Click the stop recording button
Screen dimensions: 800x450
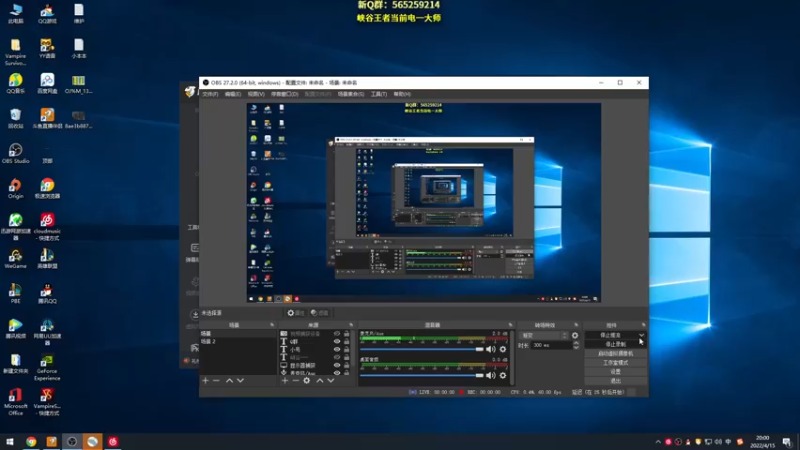(x=615, y=344)
